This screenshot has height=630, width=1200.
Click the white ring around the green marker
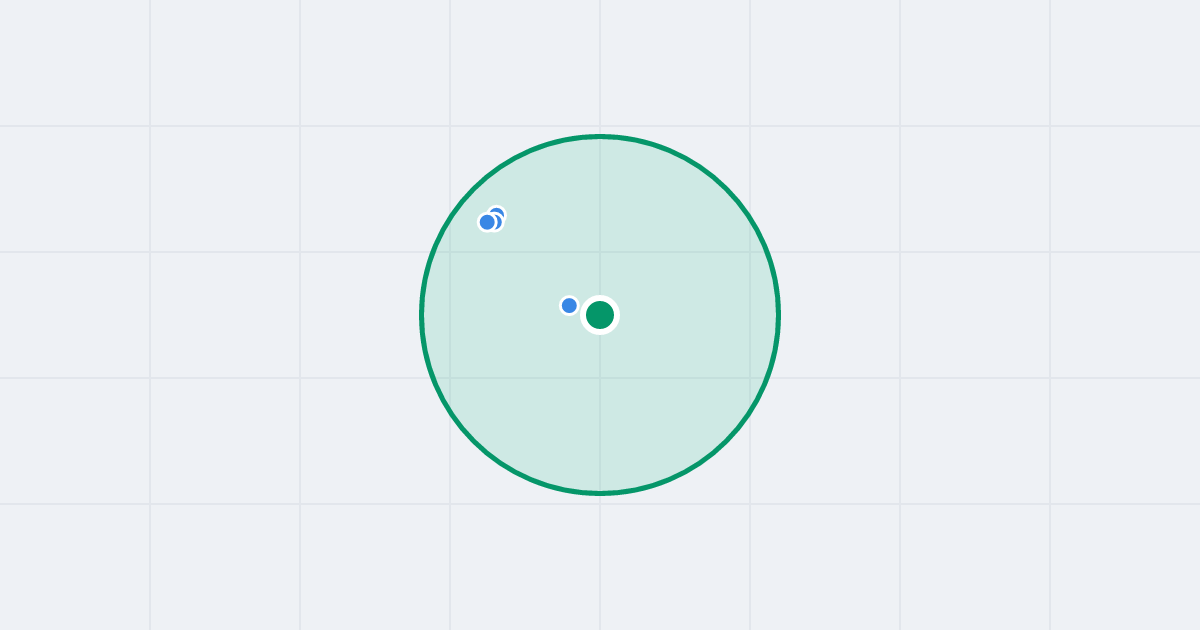[x=600, y=298]
